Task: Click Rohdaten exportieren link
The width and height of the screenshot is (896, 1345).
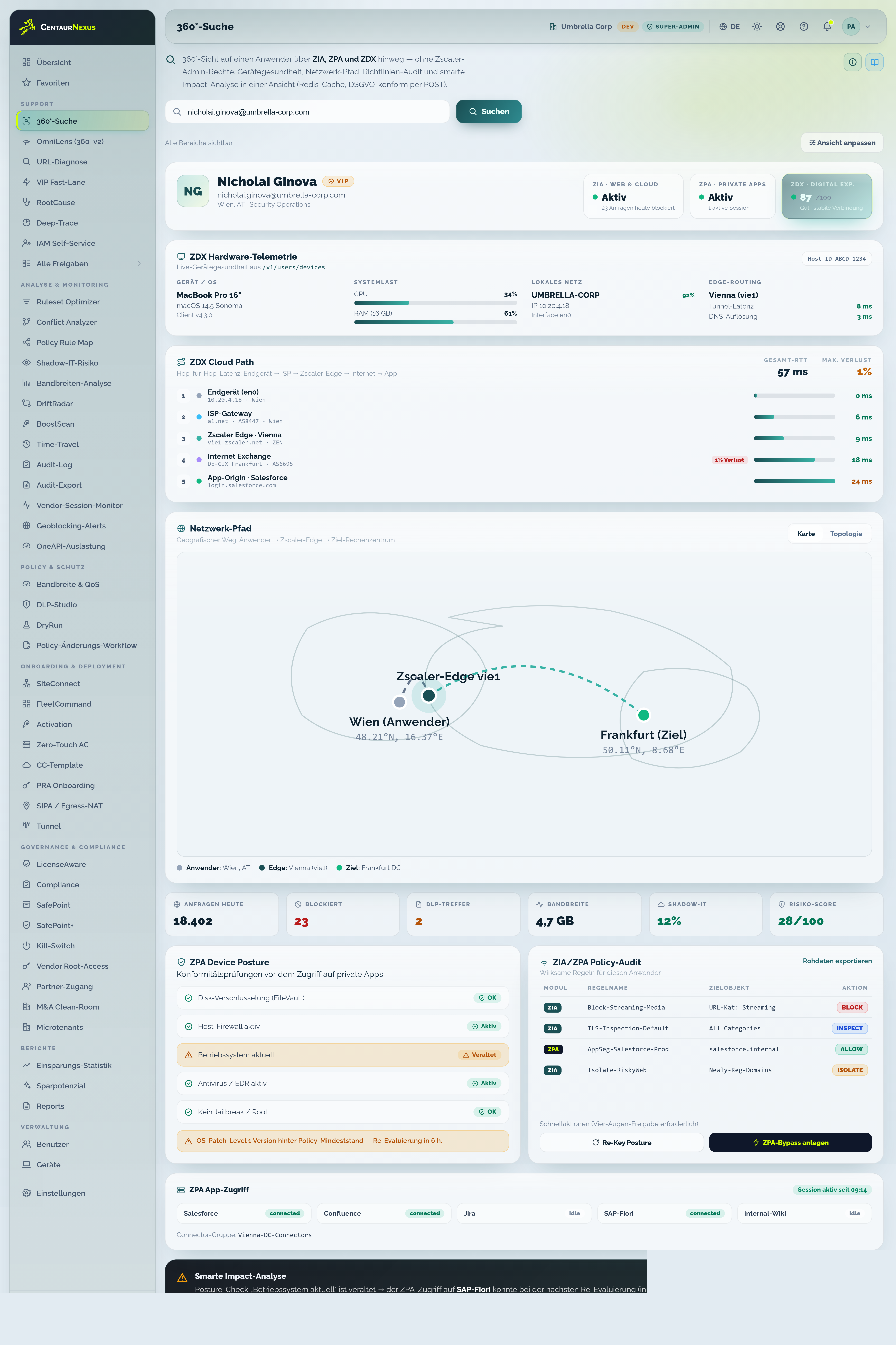Action: [x=837, y=961]
